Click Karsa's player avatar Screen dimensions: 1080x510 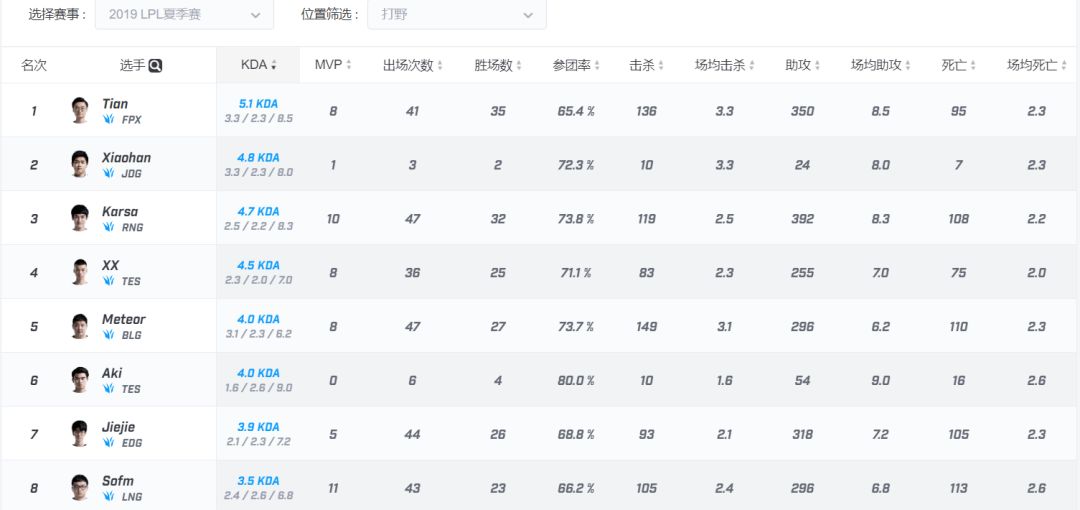(x=81, y=218)
